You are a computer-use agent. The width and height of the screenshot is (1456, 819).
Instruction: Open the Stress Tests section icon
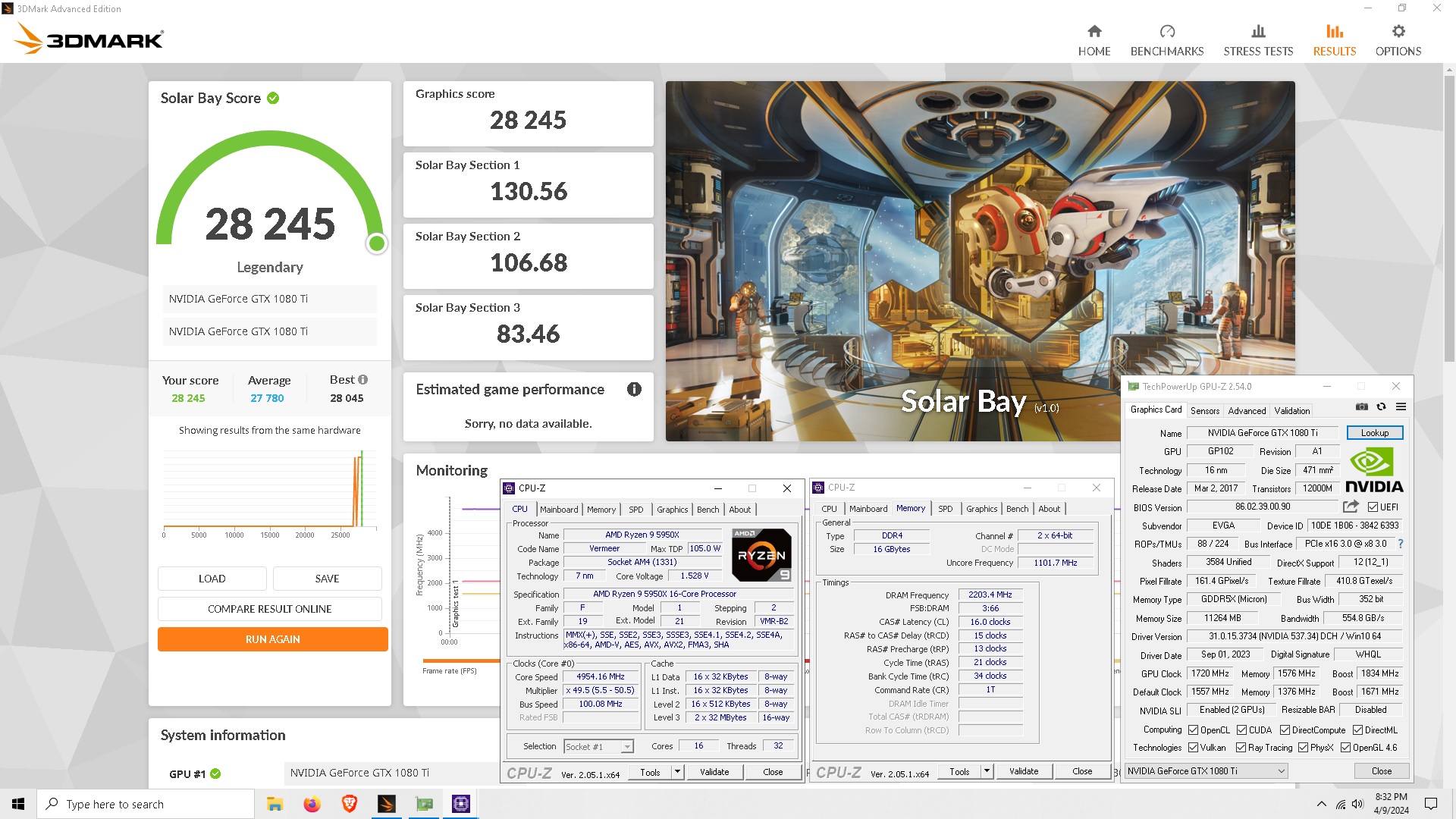[1258, 31]
